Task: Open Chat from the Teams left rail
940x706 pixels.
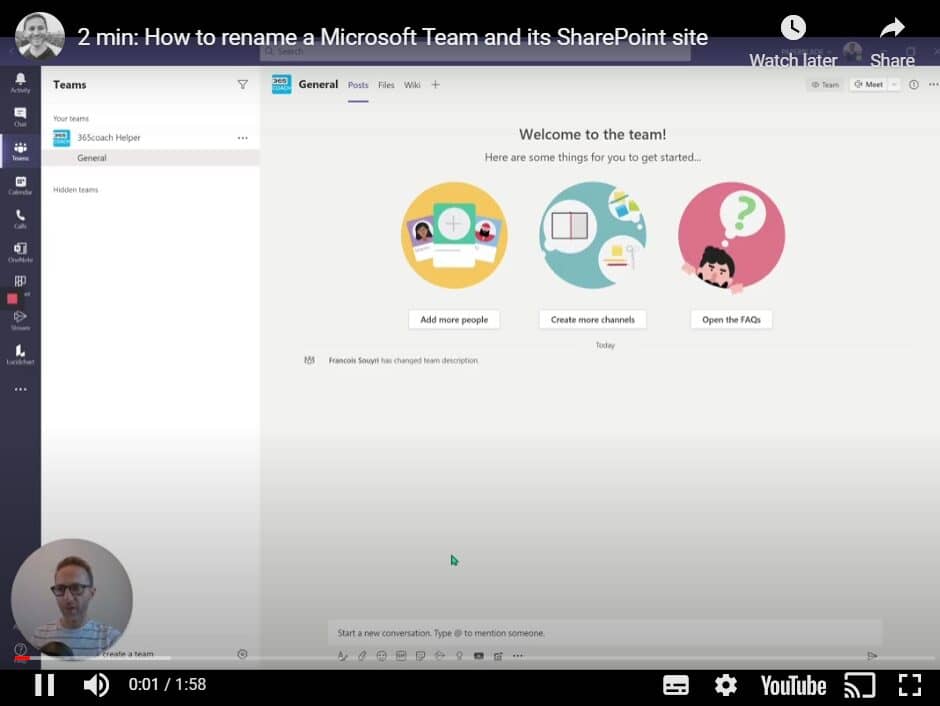Action: [x=20, y=117]
